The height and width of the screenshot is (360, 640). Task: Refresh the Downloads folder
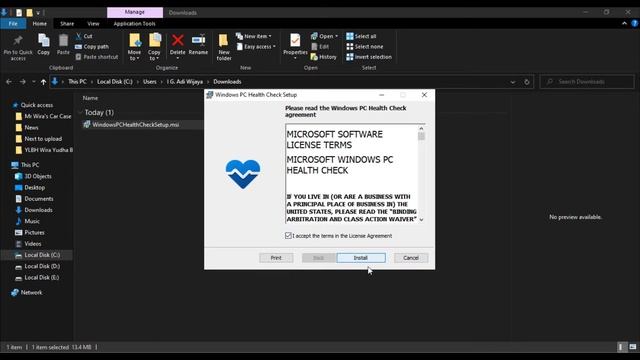click(527, 82)
